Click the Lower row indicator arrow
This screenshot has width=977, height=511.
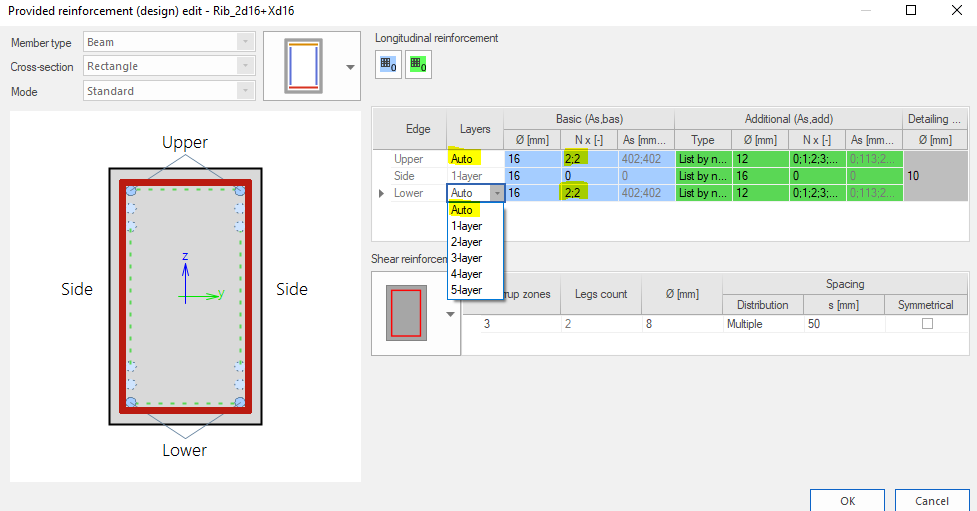381,193
